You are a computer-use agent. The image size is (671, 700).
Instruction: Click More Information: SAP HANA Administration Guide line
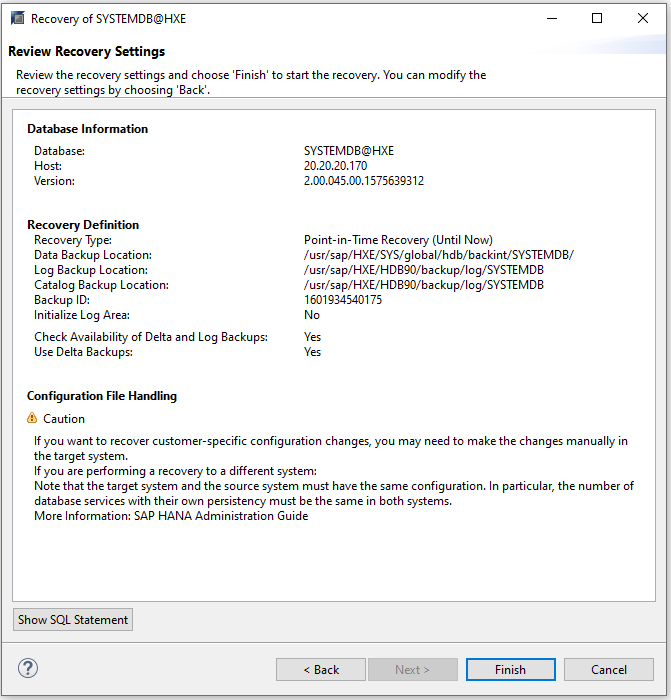[171, 516]
